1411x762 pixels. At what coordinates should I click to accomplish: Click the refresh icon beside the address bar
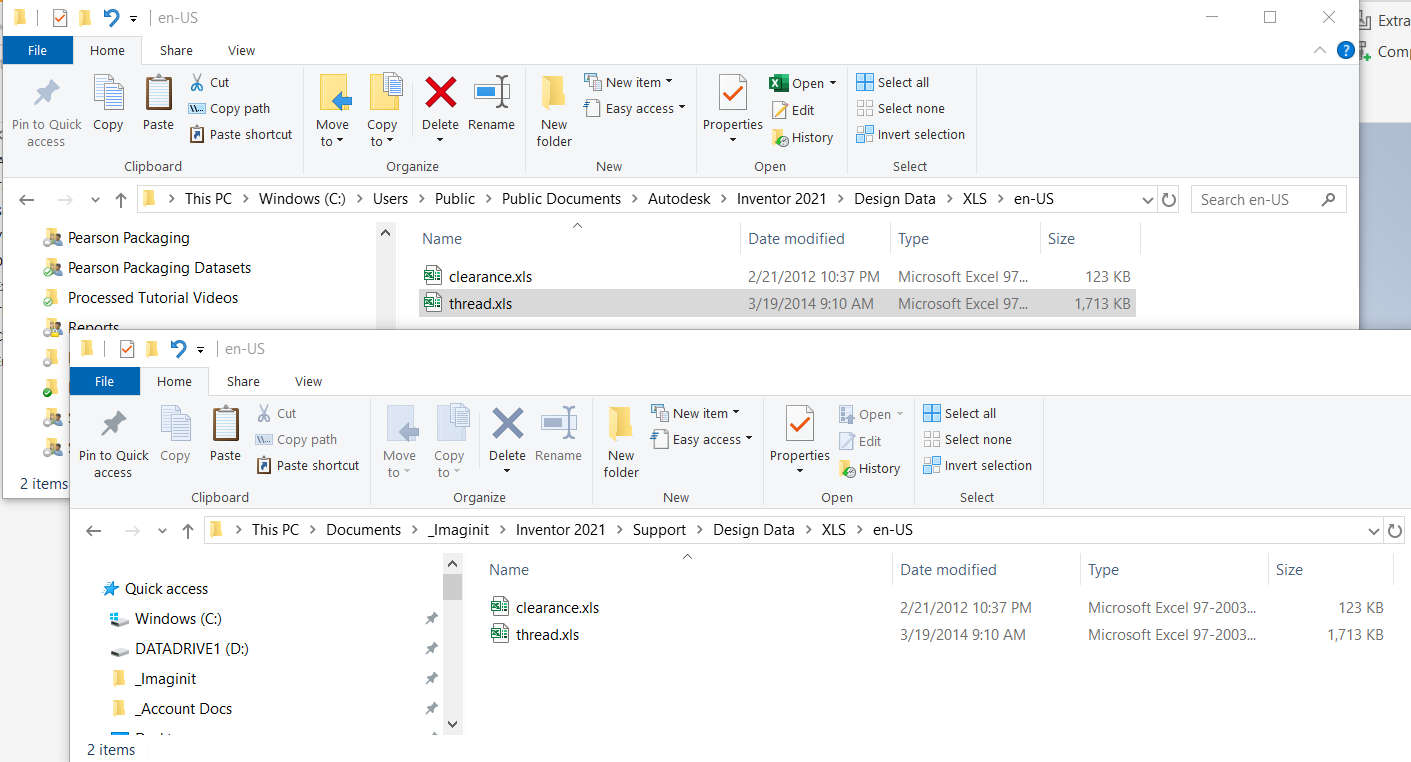point(1169,199)
